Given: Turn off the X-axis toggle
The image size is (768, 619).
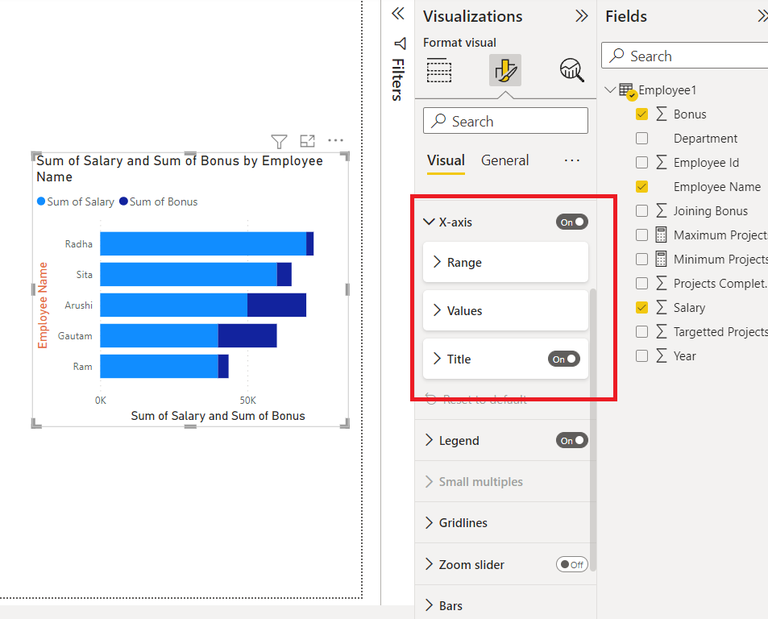Looking at the screenshot, I should pyautogui.click(x=572, y=222).
